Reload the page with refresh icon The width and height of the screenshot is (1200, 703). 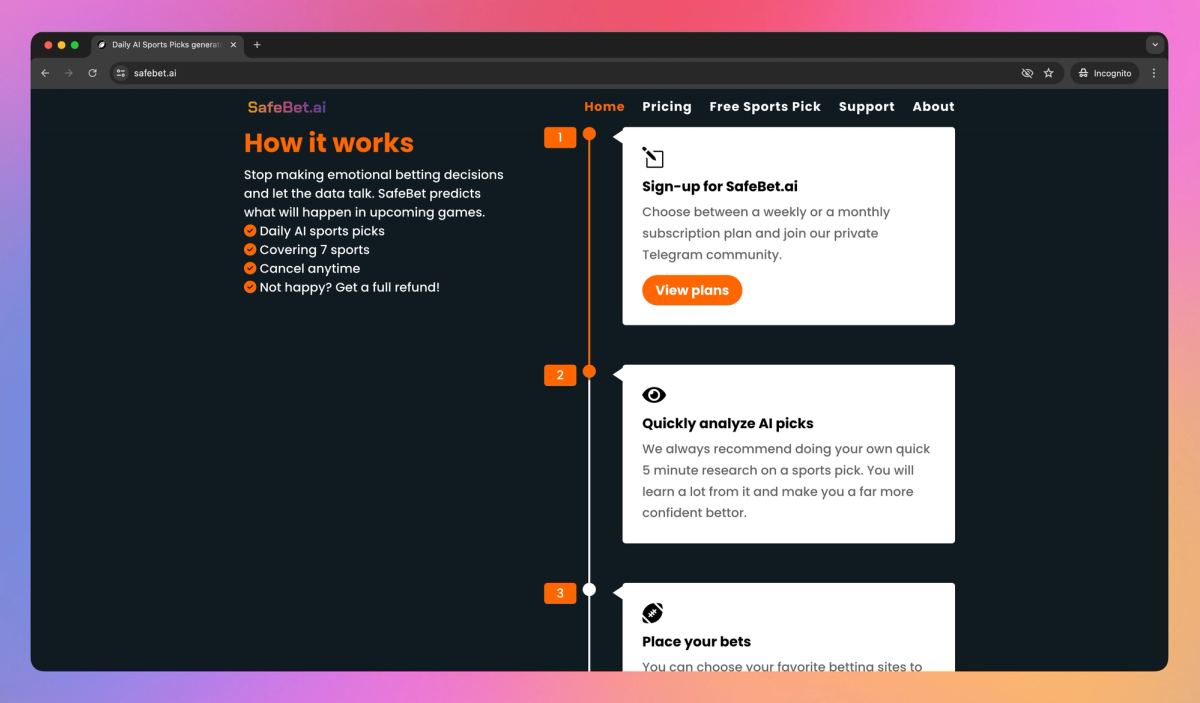point(93,73)
